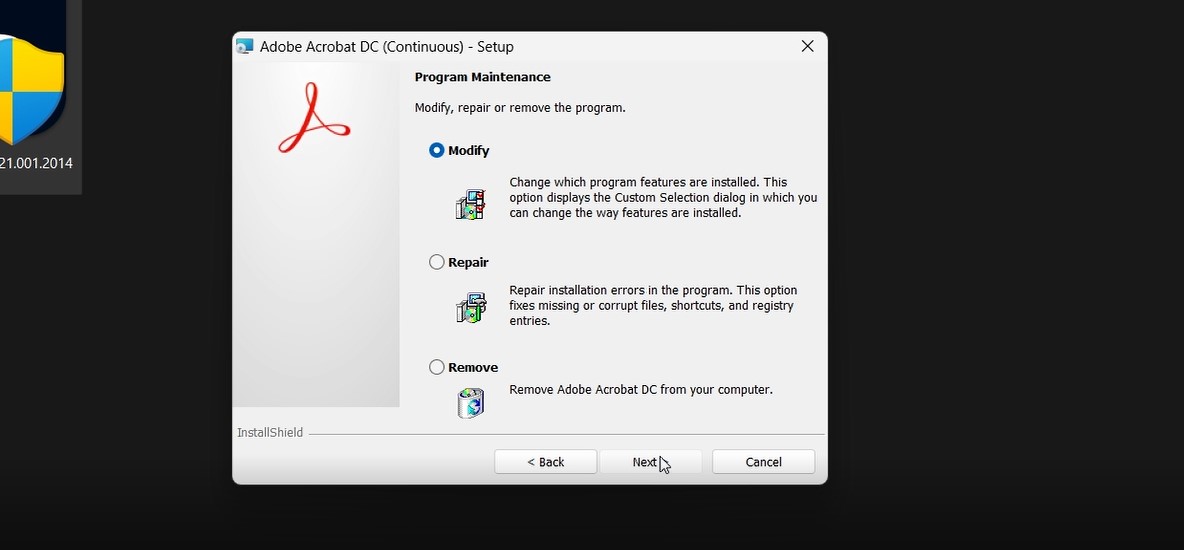Select the Remove radio button

click(x=436, y=367)
